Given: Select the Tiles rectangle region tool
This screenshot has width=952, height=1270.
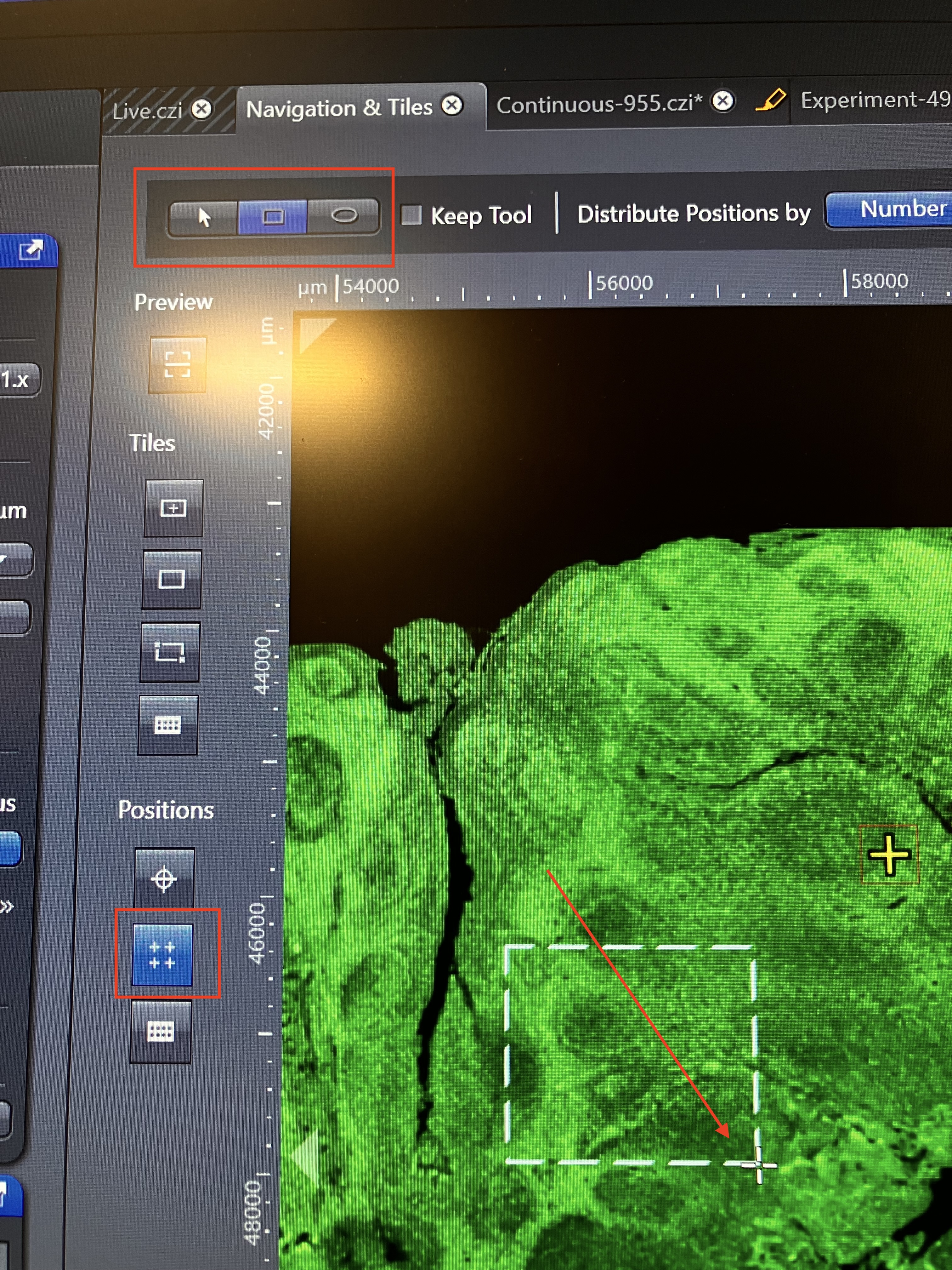Looking at the screenshot, I should click(172, 579).
